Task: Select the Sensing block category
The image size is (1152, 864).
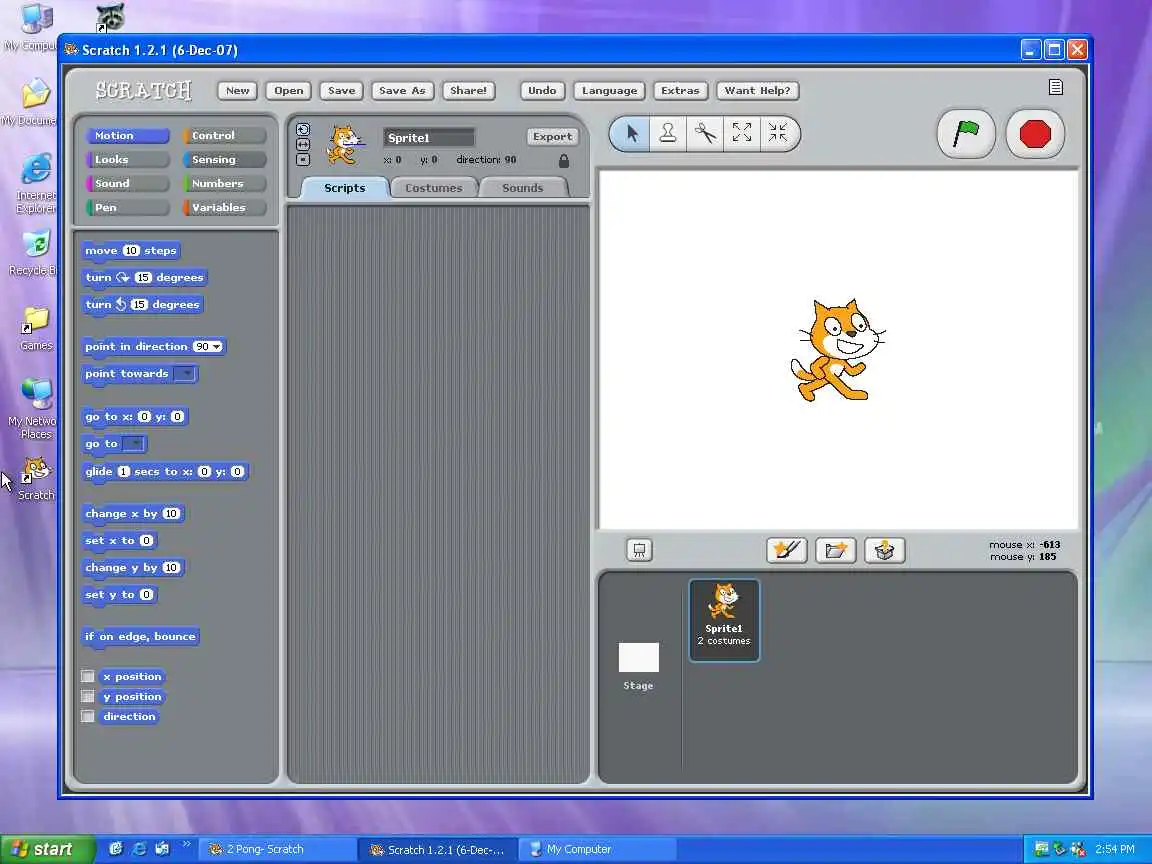Action: click(225, 159)
